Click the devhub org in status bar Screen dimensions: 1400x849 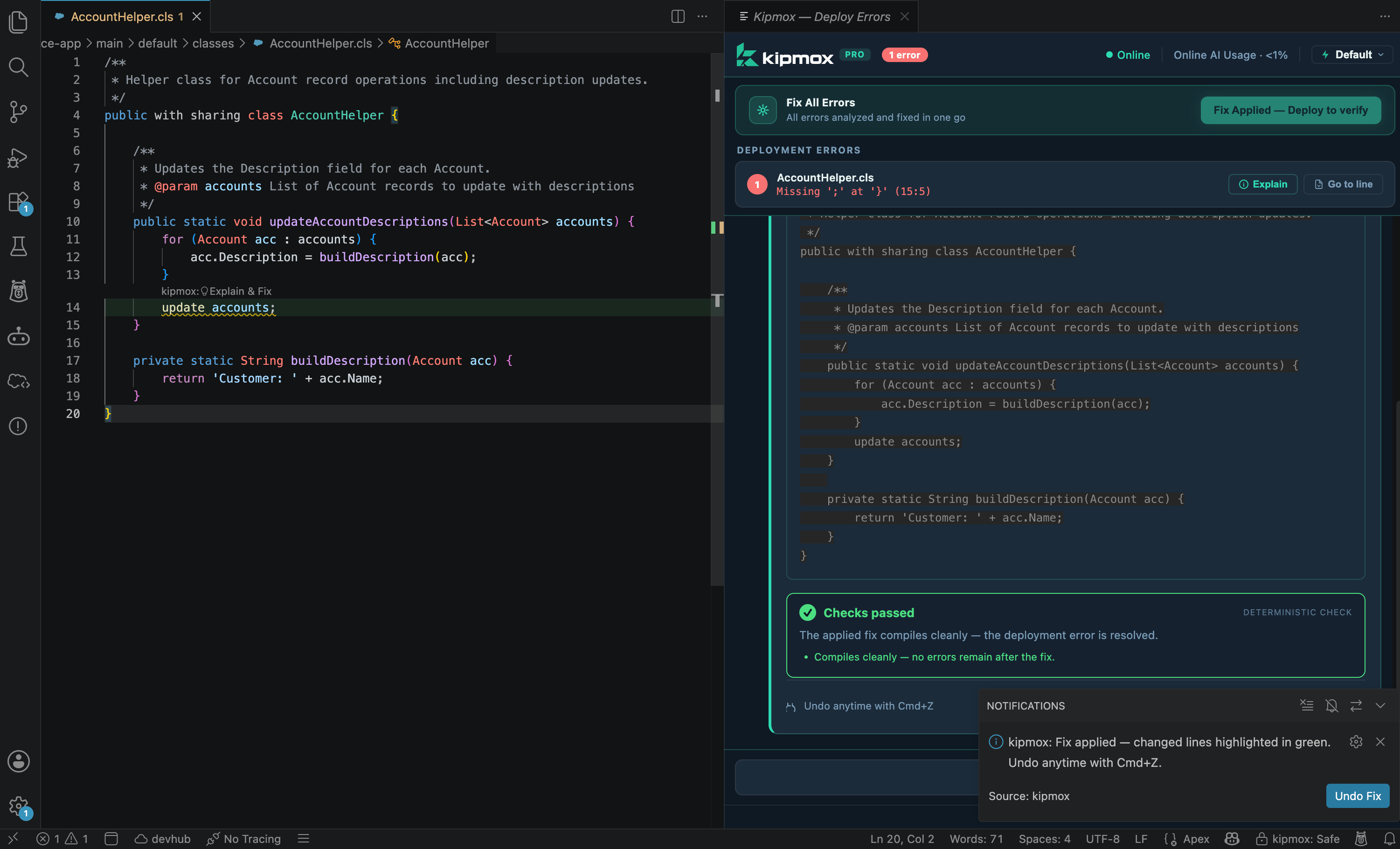click(162, 839)
